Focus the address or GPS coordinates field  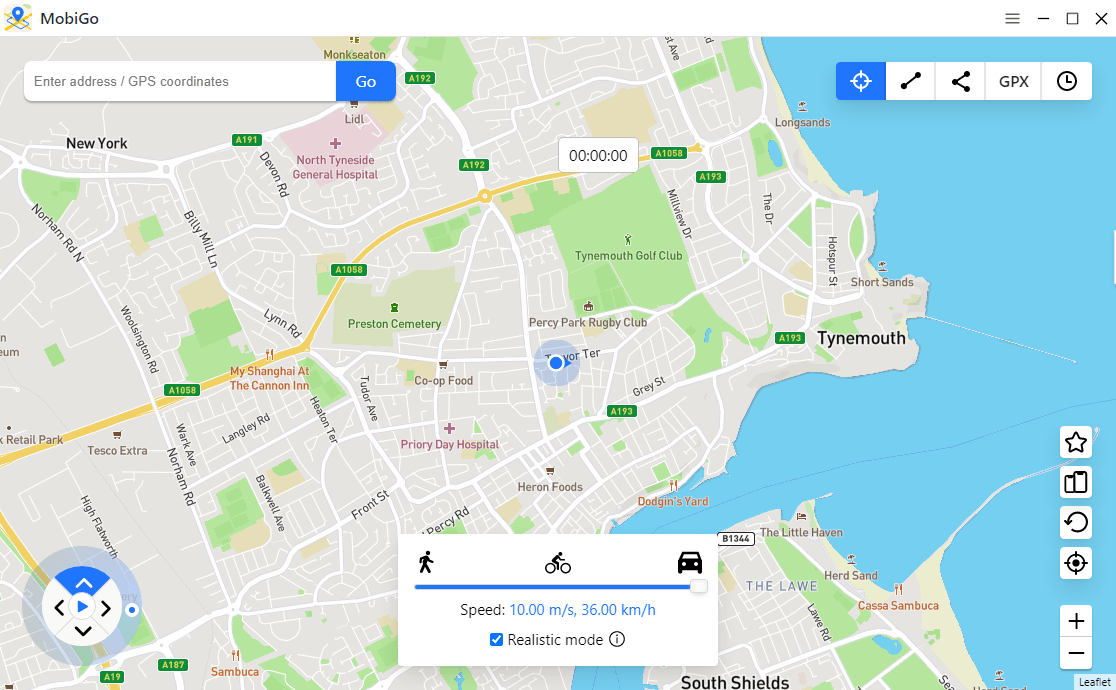click(180, 81)
